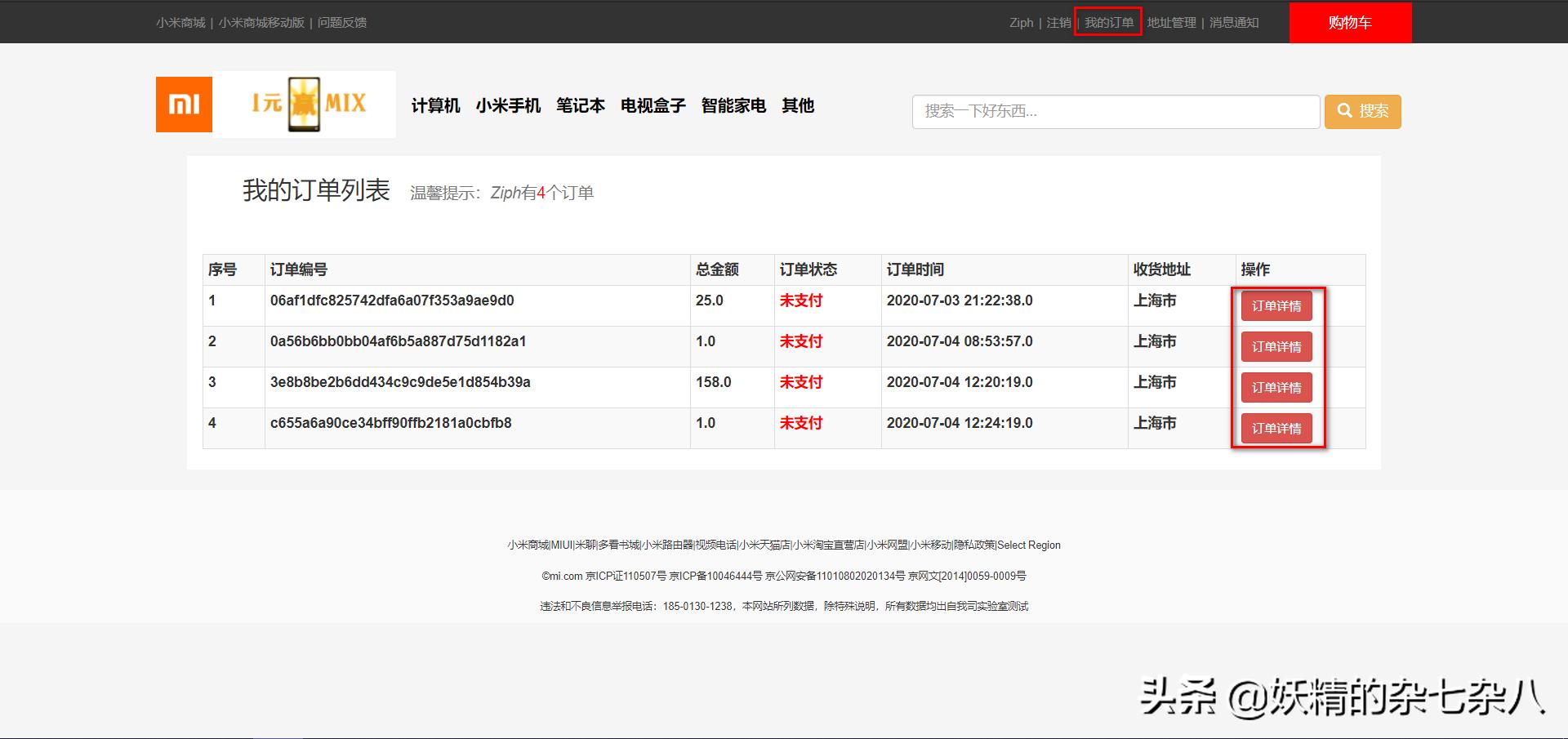Open the 问题反馈 feedback page
Screen dimensions: 1568x739
point(343,22)
